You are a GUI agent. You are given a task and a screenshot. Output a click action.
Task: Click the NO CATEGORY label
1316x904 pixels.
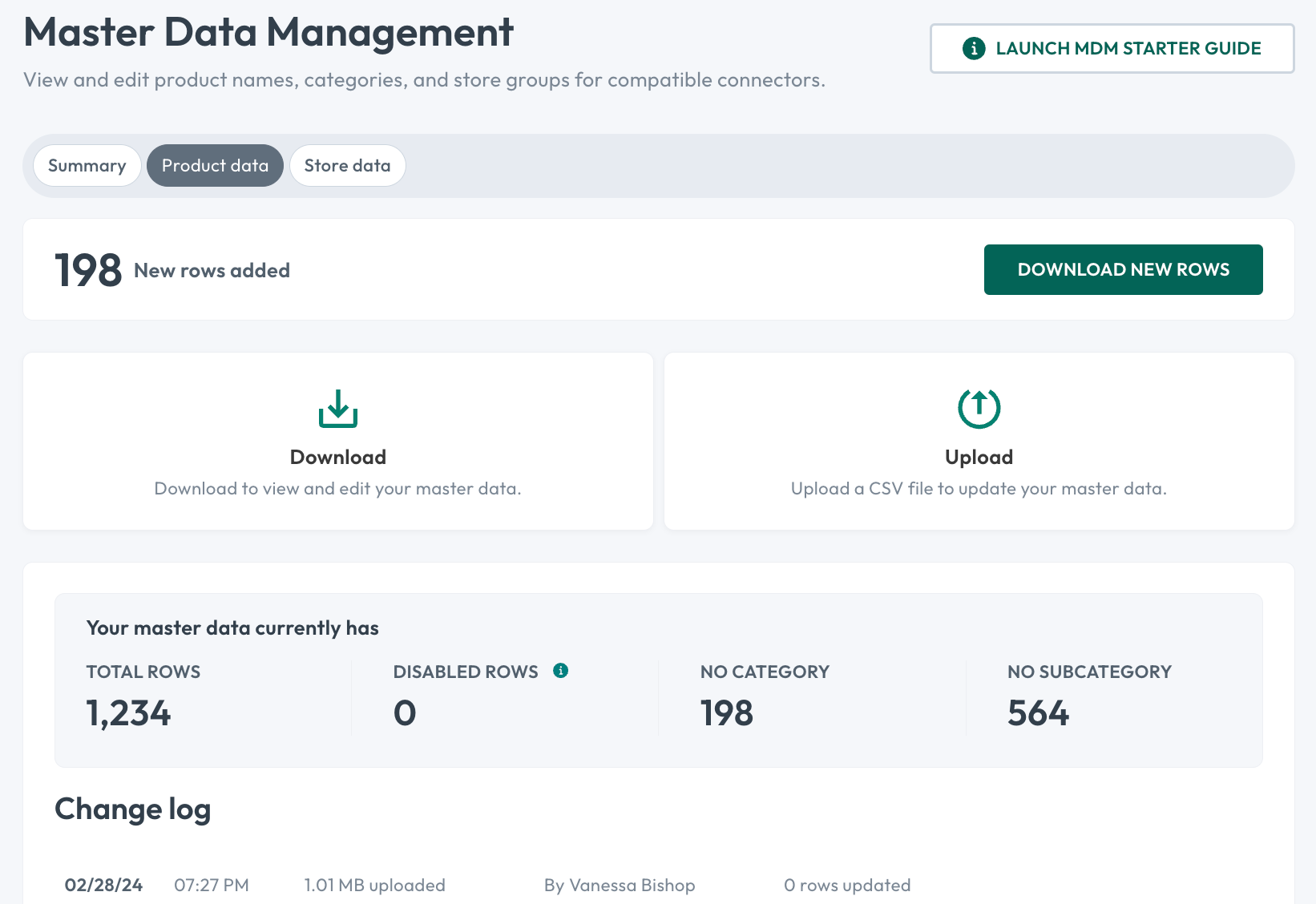(x=765, y=672)
